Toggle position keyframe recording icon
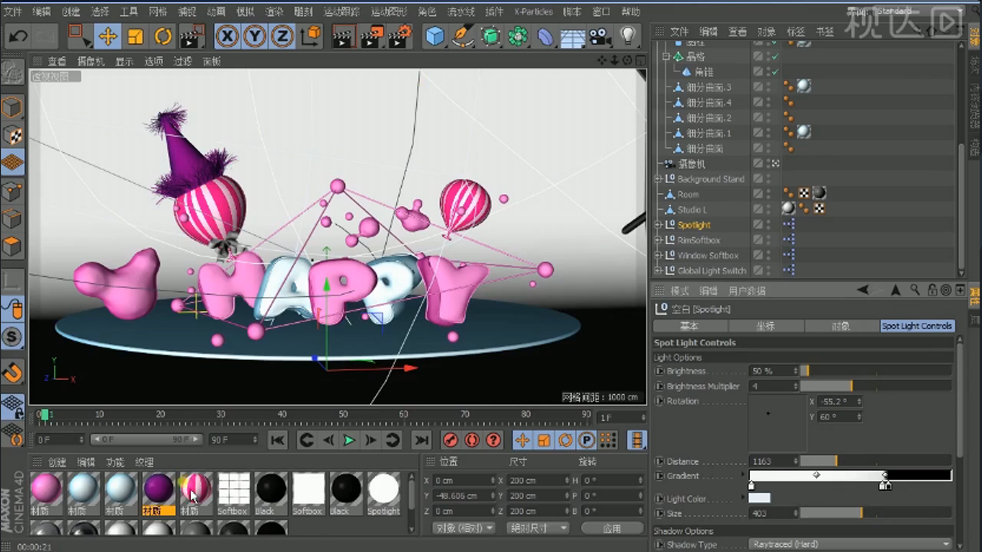This screenshot has width=982, height=552. click(x=522, y=440)
